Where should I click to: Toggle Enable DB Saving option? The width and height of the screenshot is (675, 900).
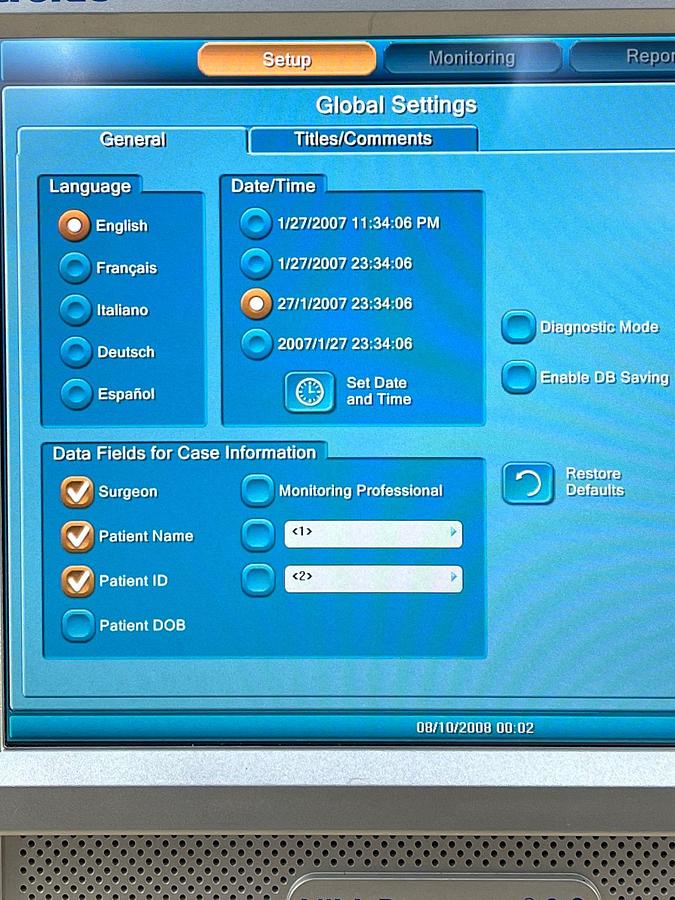pyautogui.click(x=518, y=377)
